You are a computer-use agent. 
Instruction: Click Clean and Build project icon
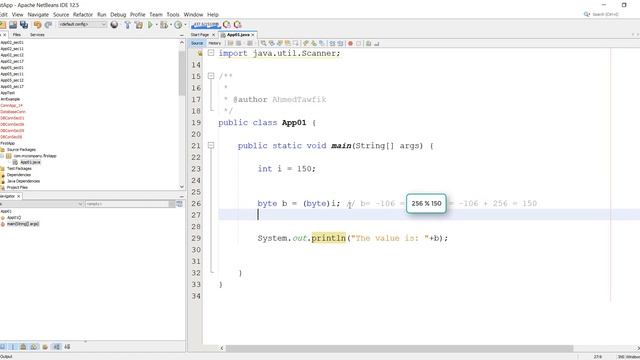[x=139, y=25]
